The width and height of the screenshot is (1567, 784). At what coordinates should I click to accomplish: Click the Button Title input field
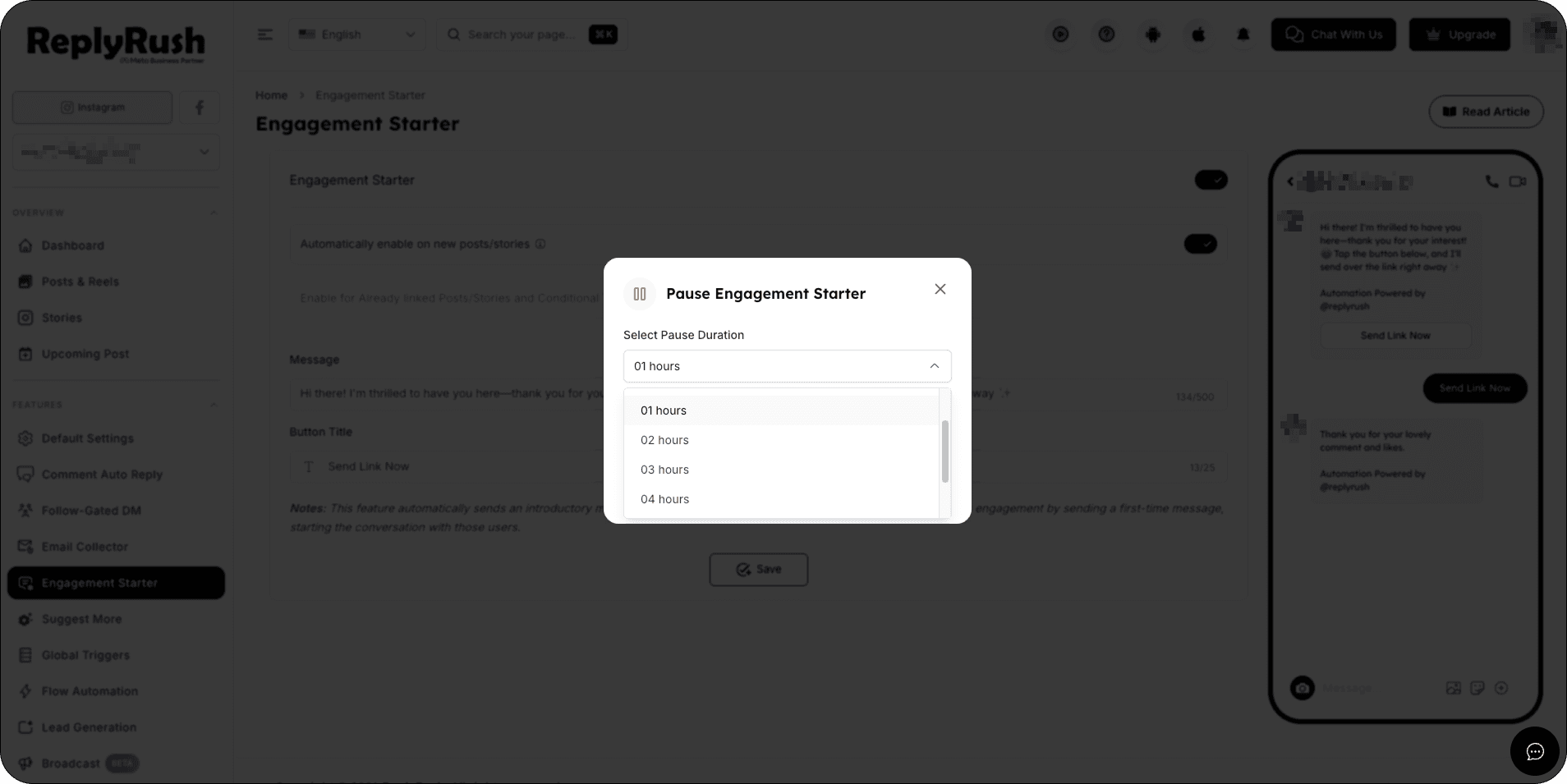[758, 466]
